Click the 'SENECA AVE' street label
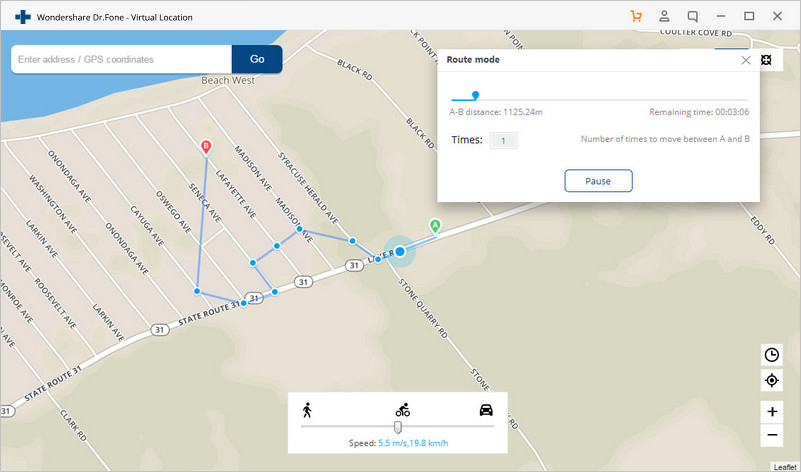801x472 pixels. (x=205, y=203)
